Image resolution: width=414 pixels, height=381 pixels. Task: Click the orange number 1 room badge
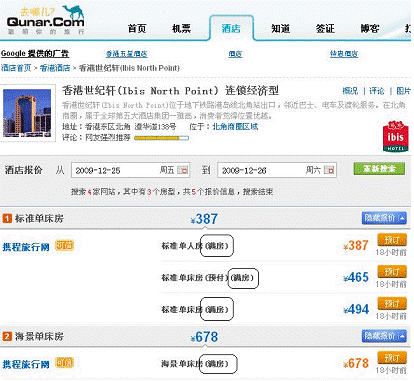(7, 219)
